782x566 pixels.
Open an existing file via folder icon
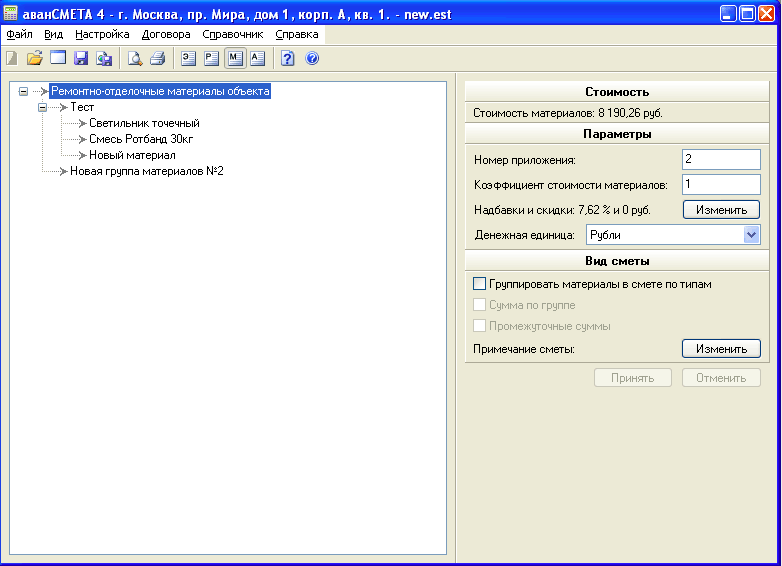coord(34,58)
